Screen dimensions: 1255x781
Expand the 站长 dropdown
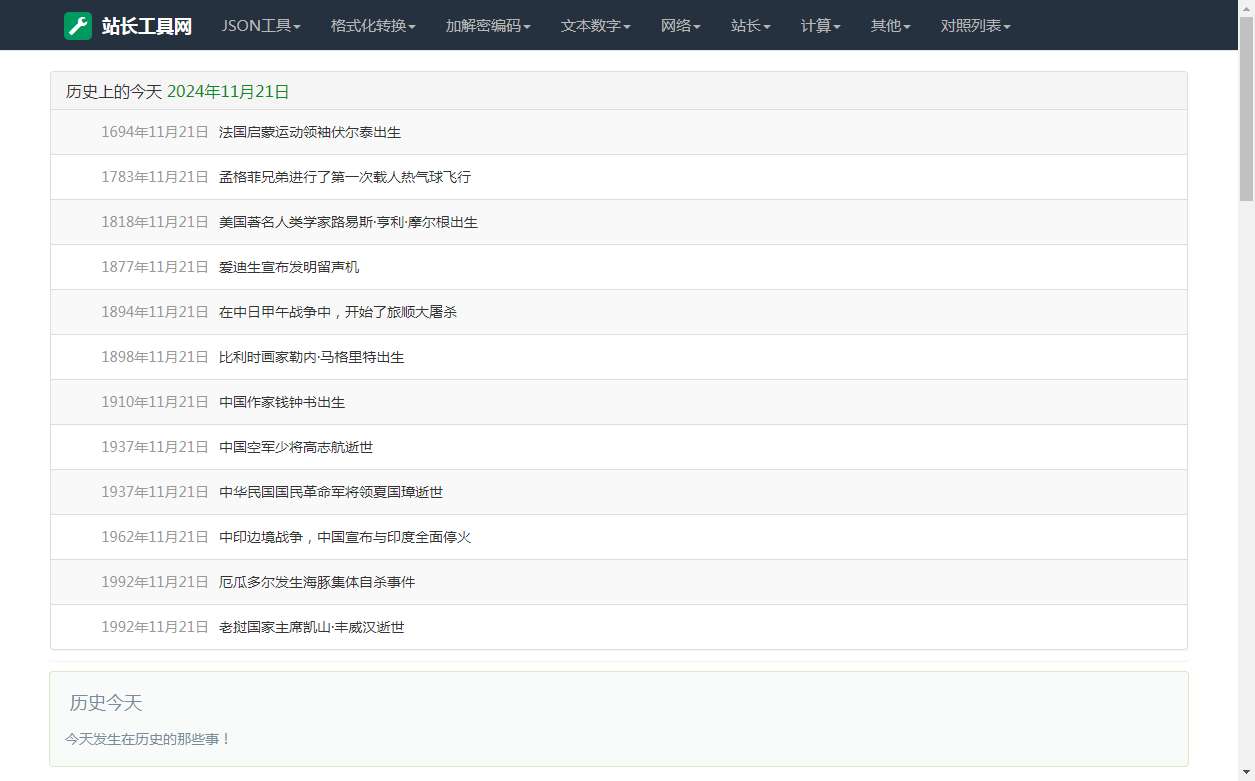(750, 26)
